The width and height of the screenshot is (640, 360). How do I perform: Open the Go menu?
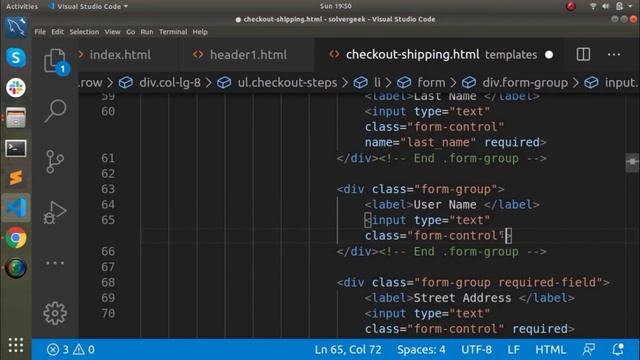[131, 32]
